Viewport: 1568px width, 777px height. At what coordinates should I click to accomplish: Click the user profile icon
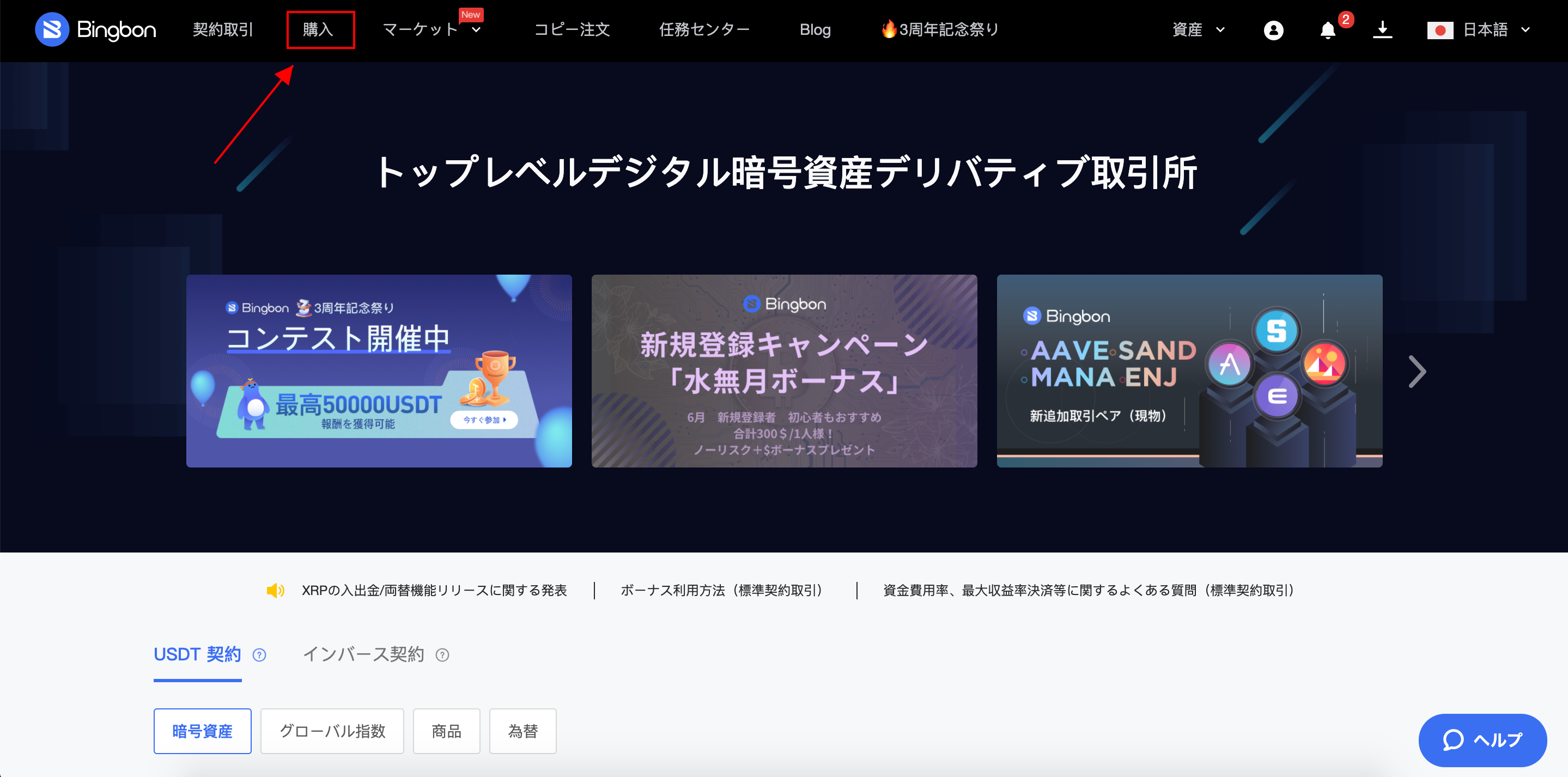1274,30
